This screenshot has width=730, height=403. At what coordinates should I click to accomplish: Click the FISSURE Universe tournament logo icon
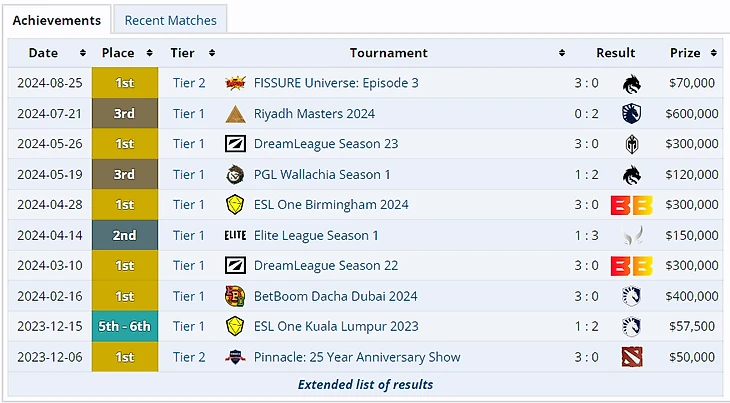point(235,83)
